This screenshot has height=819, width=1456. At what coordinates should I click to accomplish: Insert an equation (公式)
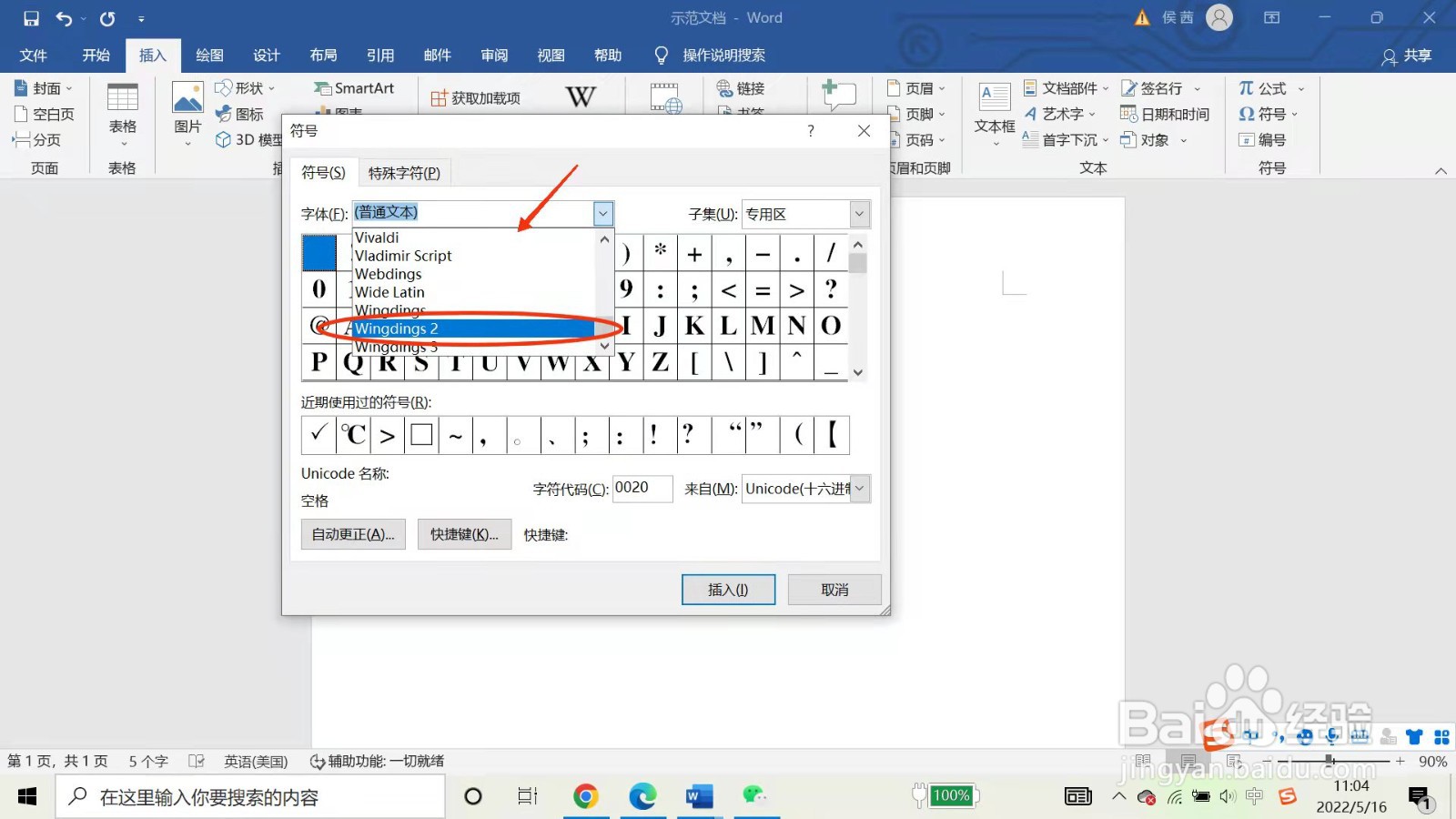click(1271, 88)
